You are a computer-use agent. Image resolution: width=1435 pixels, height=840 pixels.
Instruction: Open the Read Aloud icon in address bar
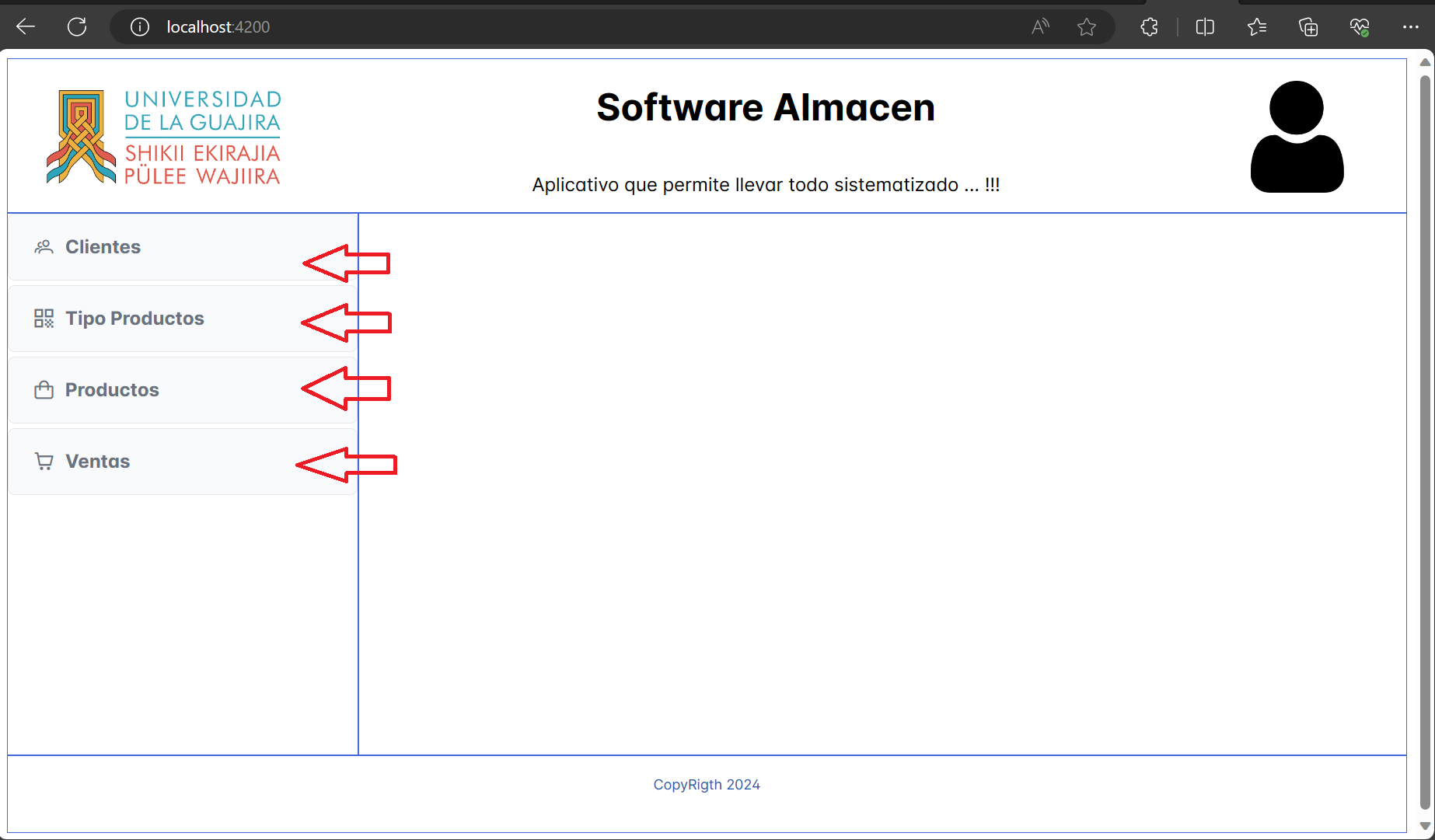click(x=1039, y=27)
